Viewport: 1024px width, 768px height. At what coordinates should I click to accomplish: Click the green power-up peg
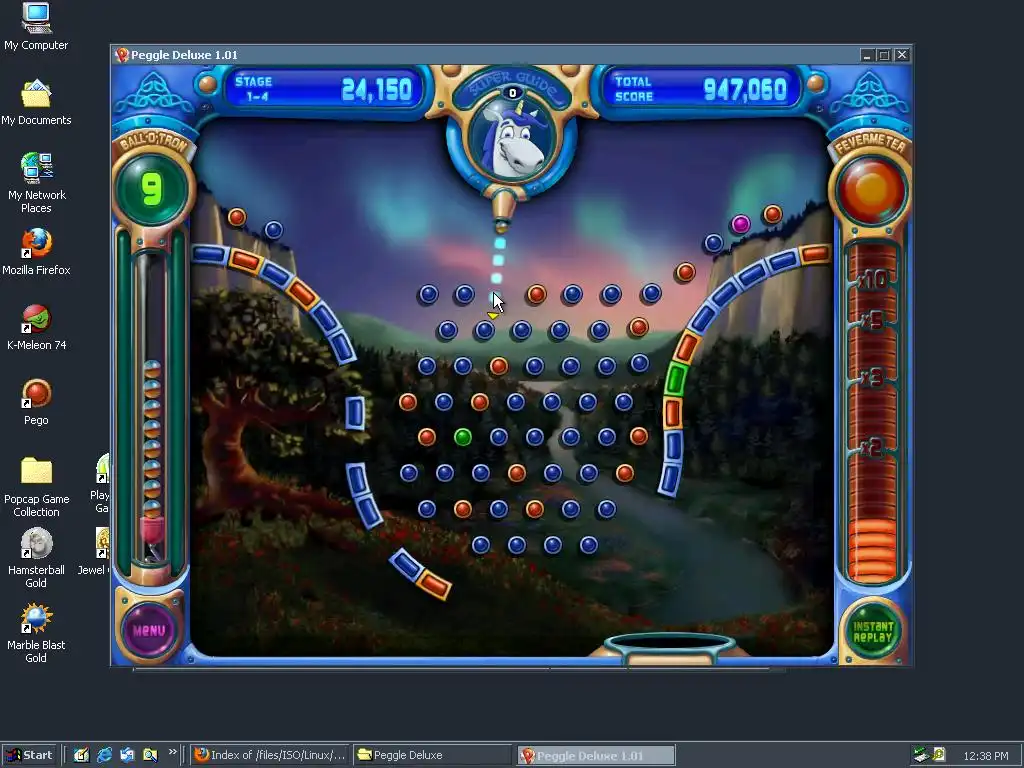pos(462,437)
